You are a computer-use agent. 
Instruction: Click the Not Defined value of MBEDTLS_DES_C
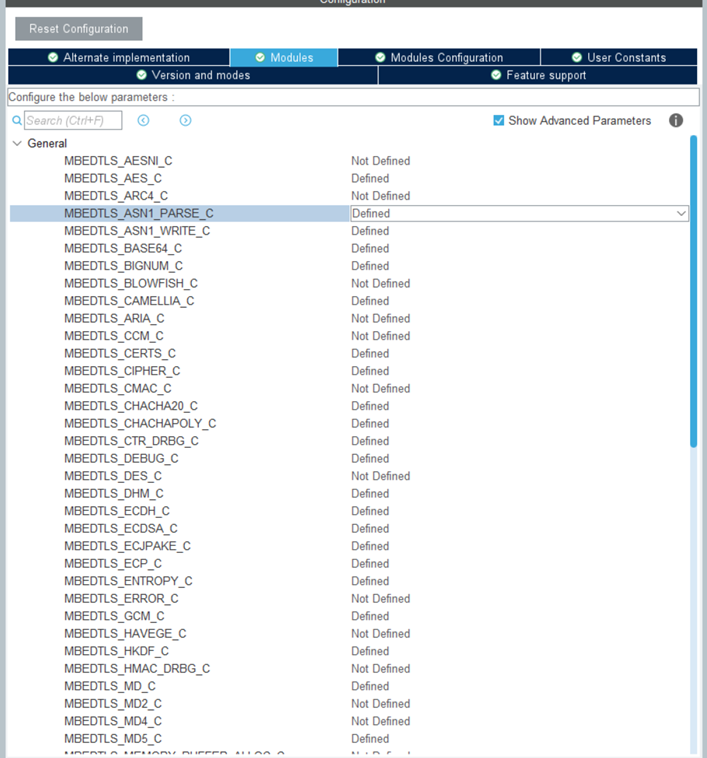[x=381, y=476]
